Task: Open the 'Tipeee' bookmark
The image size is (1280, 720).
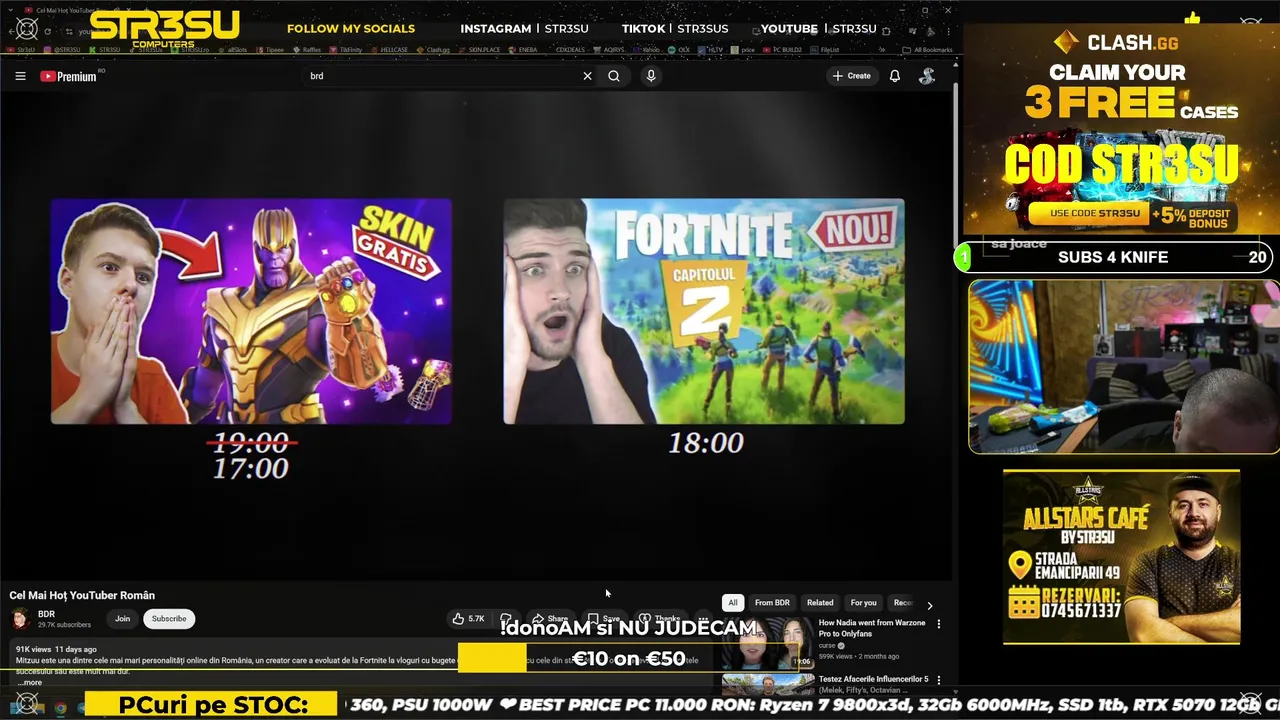Action: [271, 49]
